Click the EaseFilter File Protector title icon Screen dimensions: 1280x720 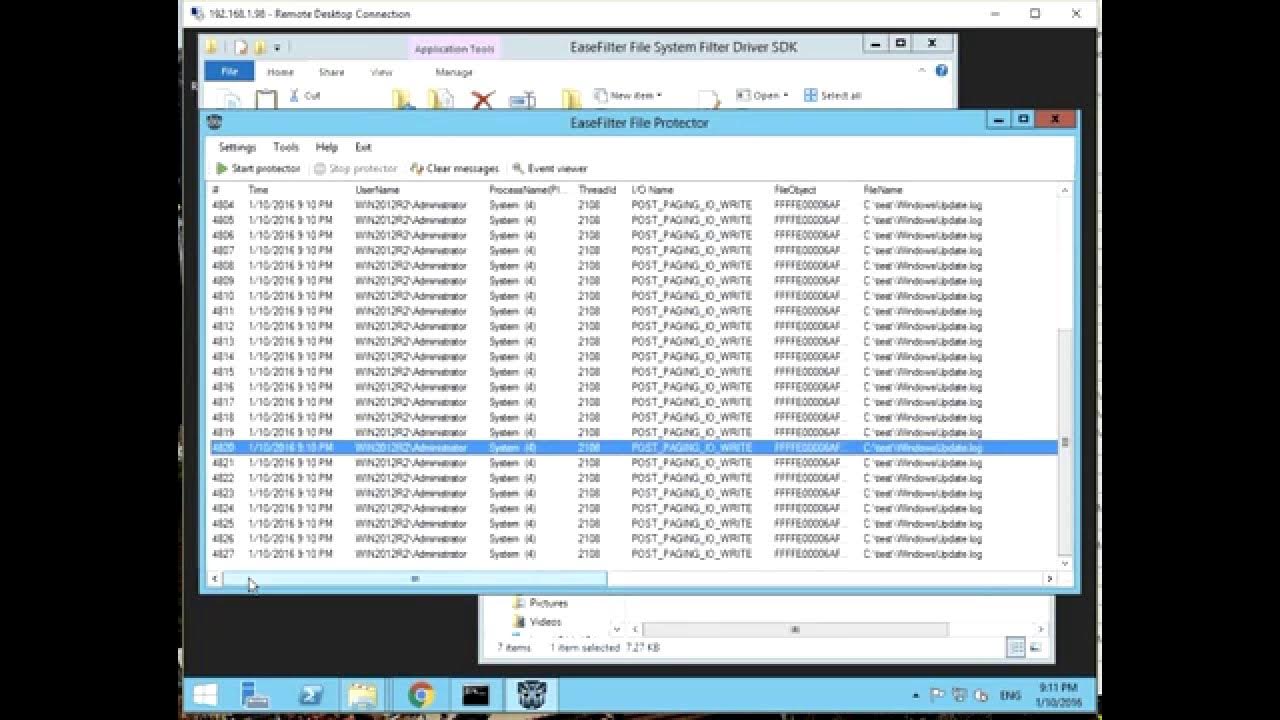pos(214,122)
